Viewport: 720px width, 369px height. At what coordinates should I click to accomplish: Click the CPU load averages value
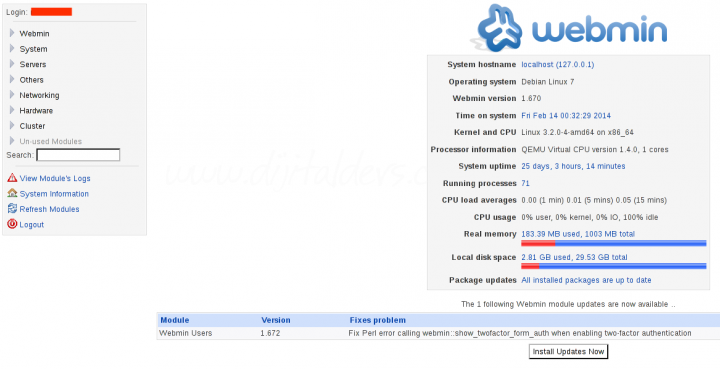[594, 200]
